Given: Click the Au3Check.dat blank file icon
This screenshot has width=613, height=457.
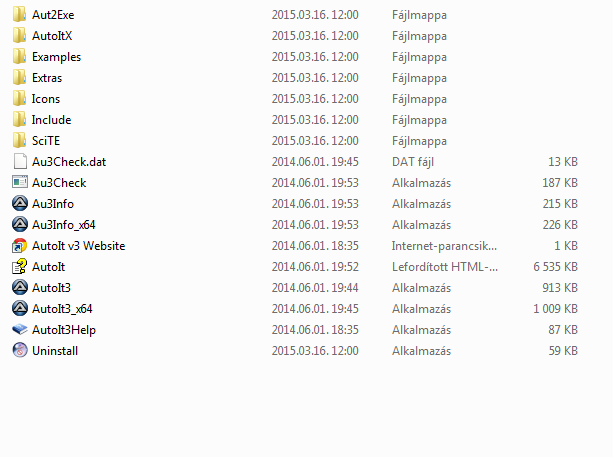Looking at the screenshot, I should click(x=20, y=161).
